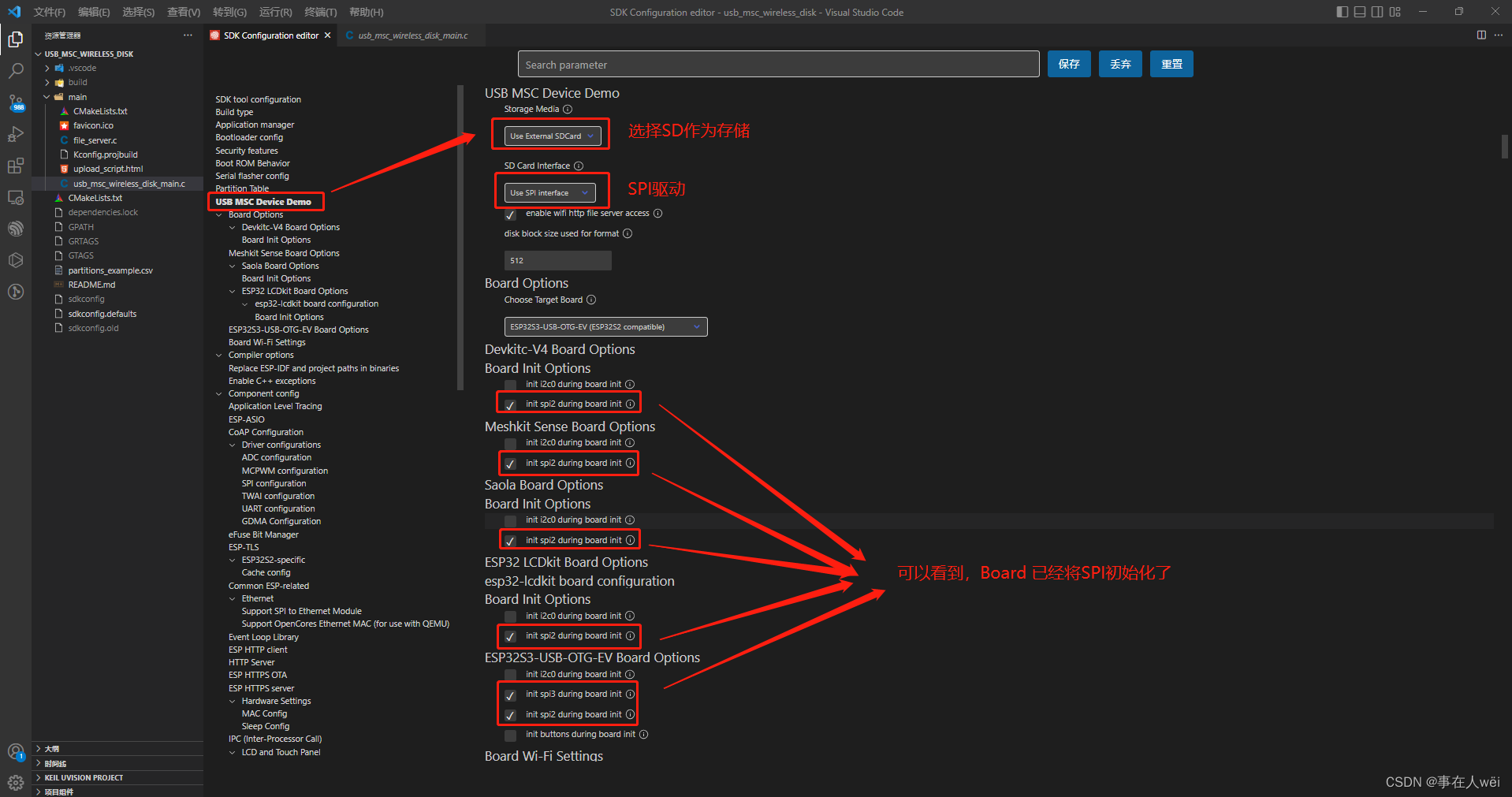The height and width of the screenshot is (797, 1512).
Task: Open the 帮助(H) menu
Action: point(367,12)
